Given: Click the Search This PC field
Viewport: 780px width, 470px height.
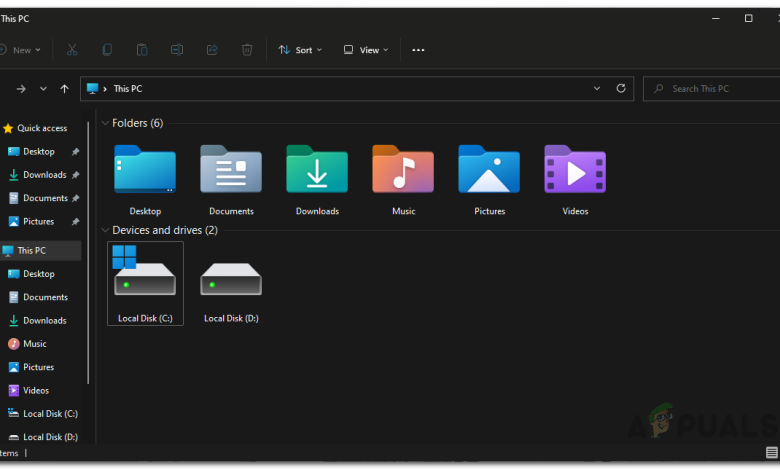Looking at the screenshot, I should pyautogui.click(x=712, y=89).
